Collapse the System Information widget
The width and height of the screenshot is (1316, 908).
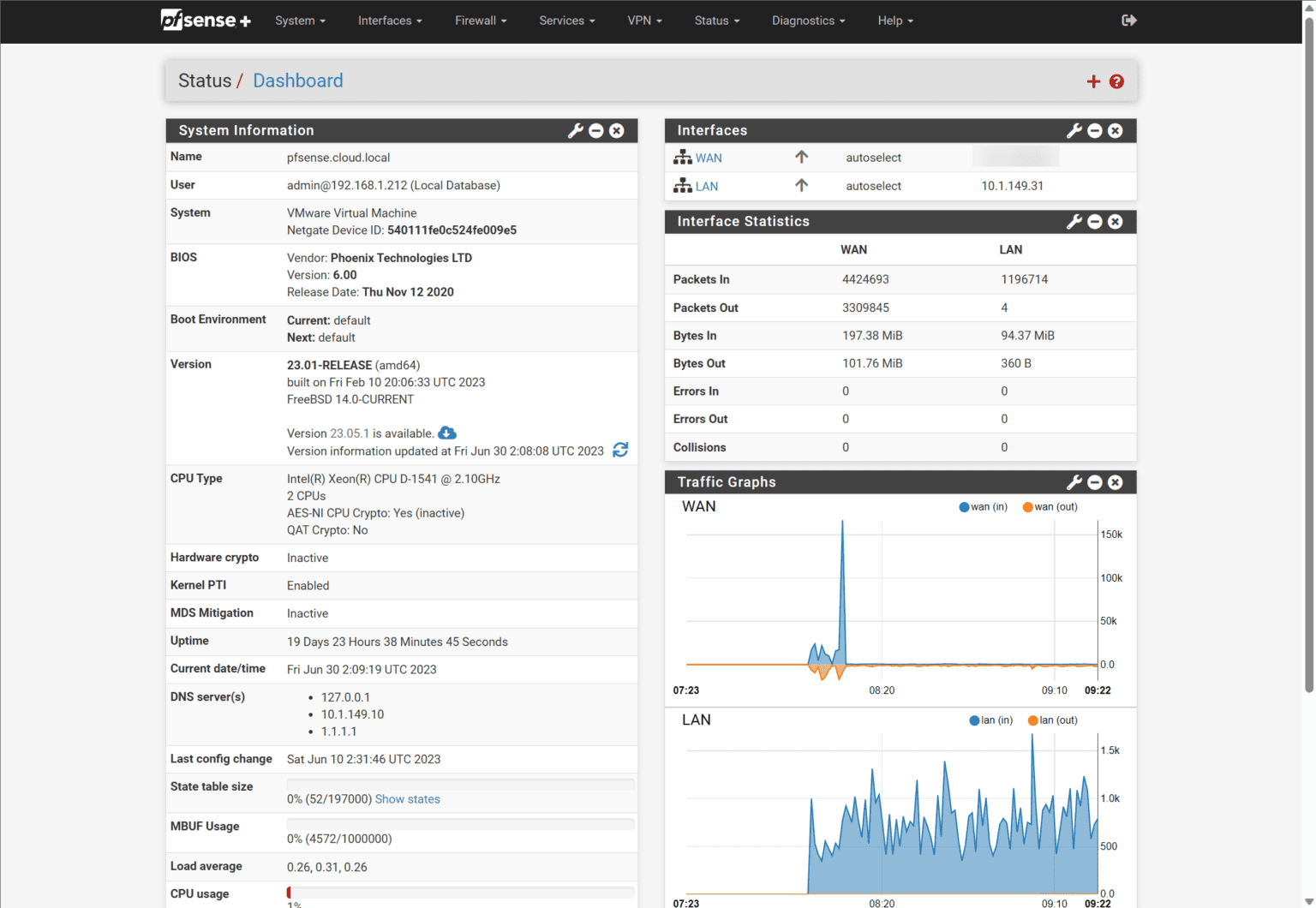(595, 130)
